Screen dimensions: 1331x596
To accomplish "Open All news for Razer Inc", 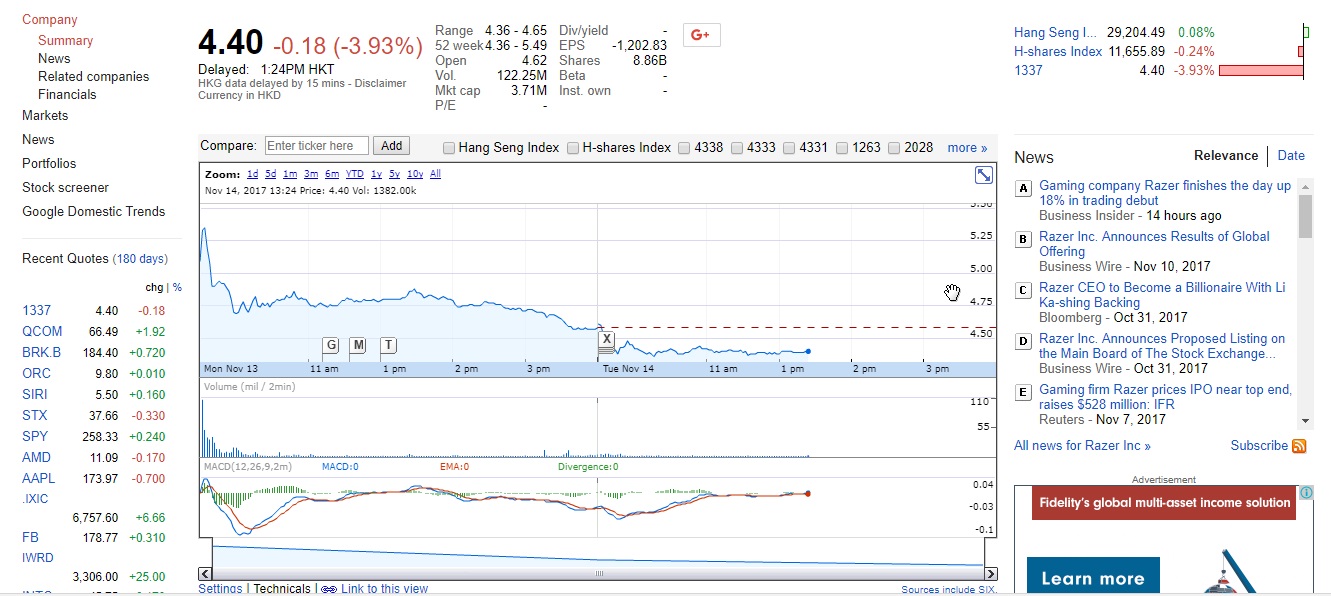I will tap(1082, 446).
